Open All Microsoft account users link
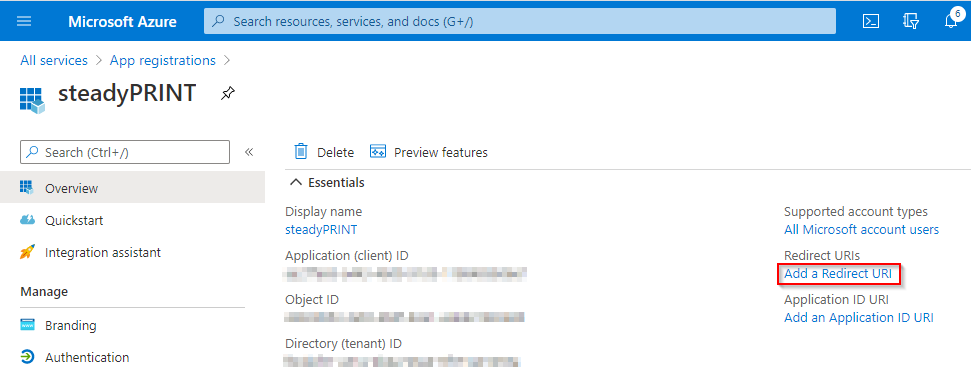Screen dimensions: 971x373 coord(861,229)
